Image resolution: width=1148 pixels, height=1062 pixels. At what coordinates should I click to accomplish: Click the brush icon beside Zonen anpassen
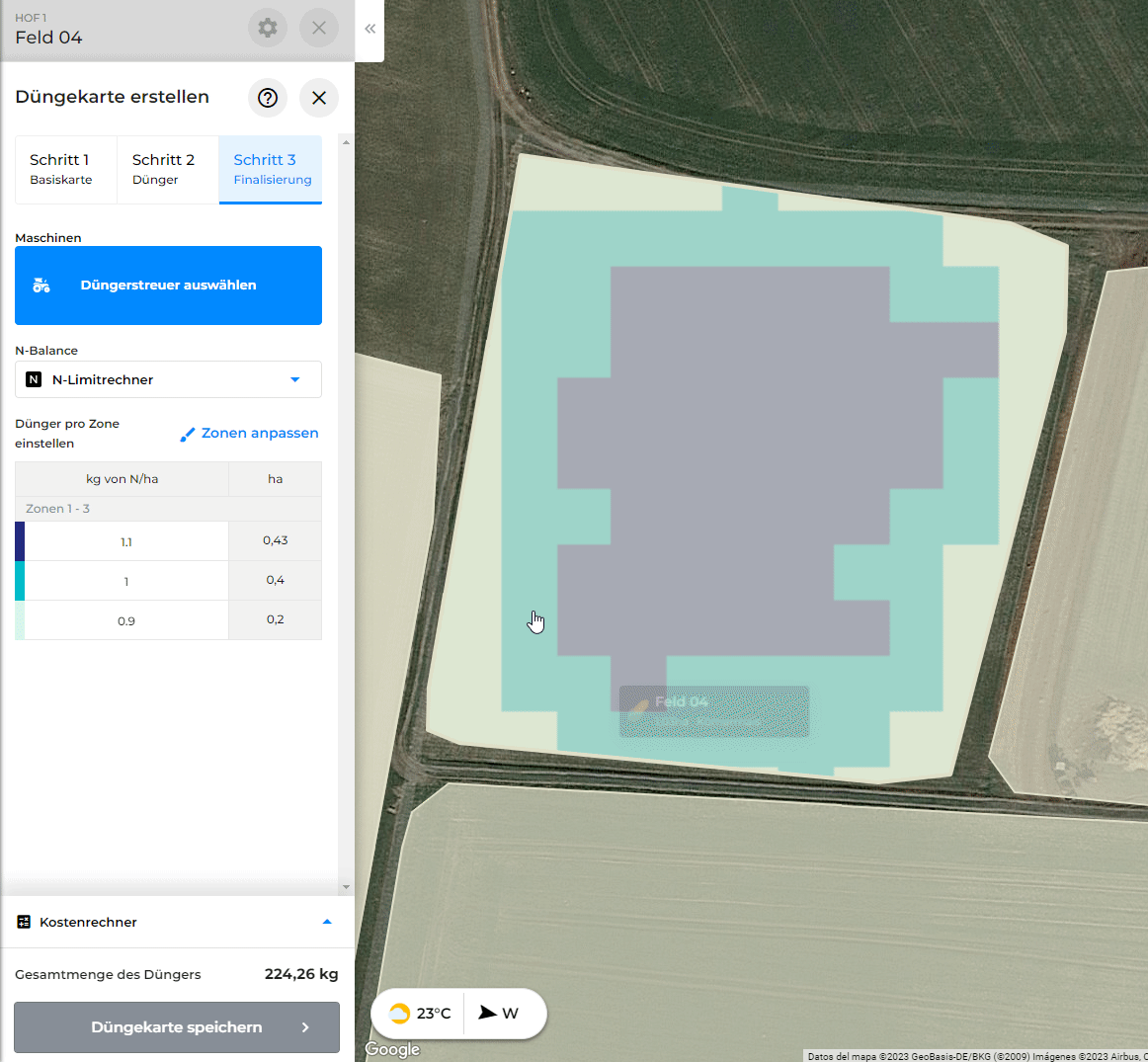tap(188, 435)
